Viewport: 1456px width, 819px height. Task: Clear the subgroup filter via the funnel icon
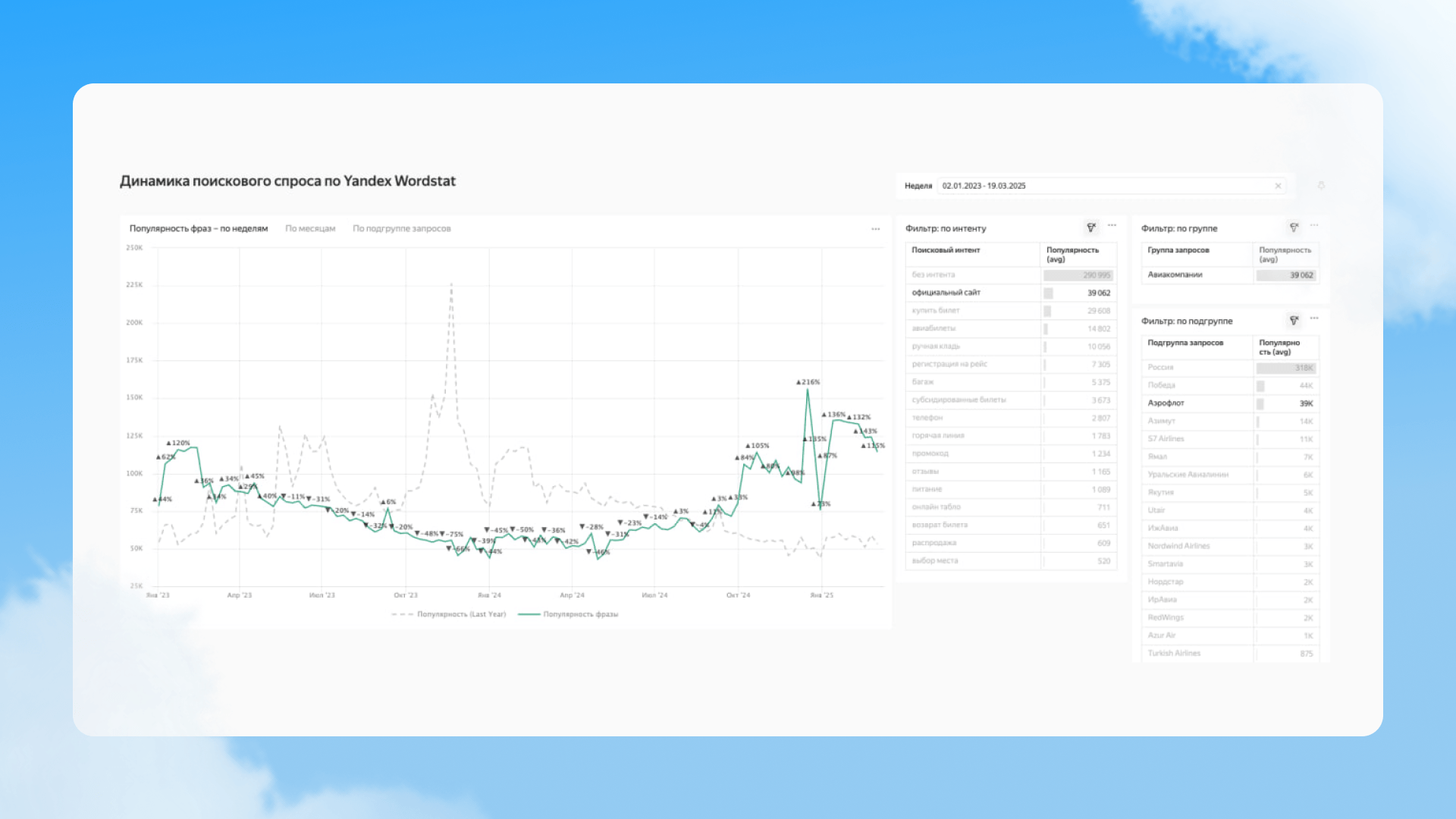pos(1294,320)
